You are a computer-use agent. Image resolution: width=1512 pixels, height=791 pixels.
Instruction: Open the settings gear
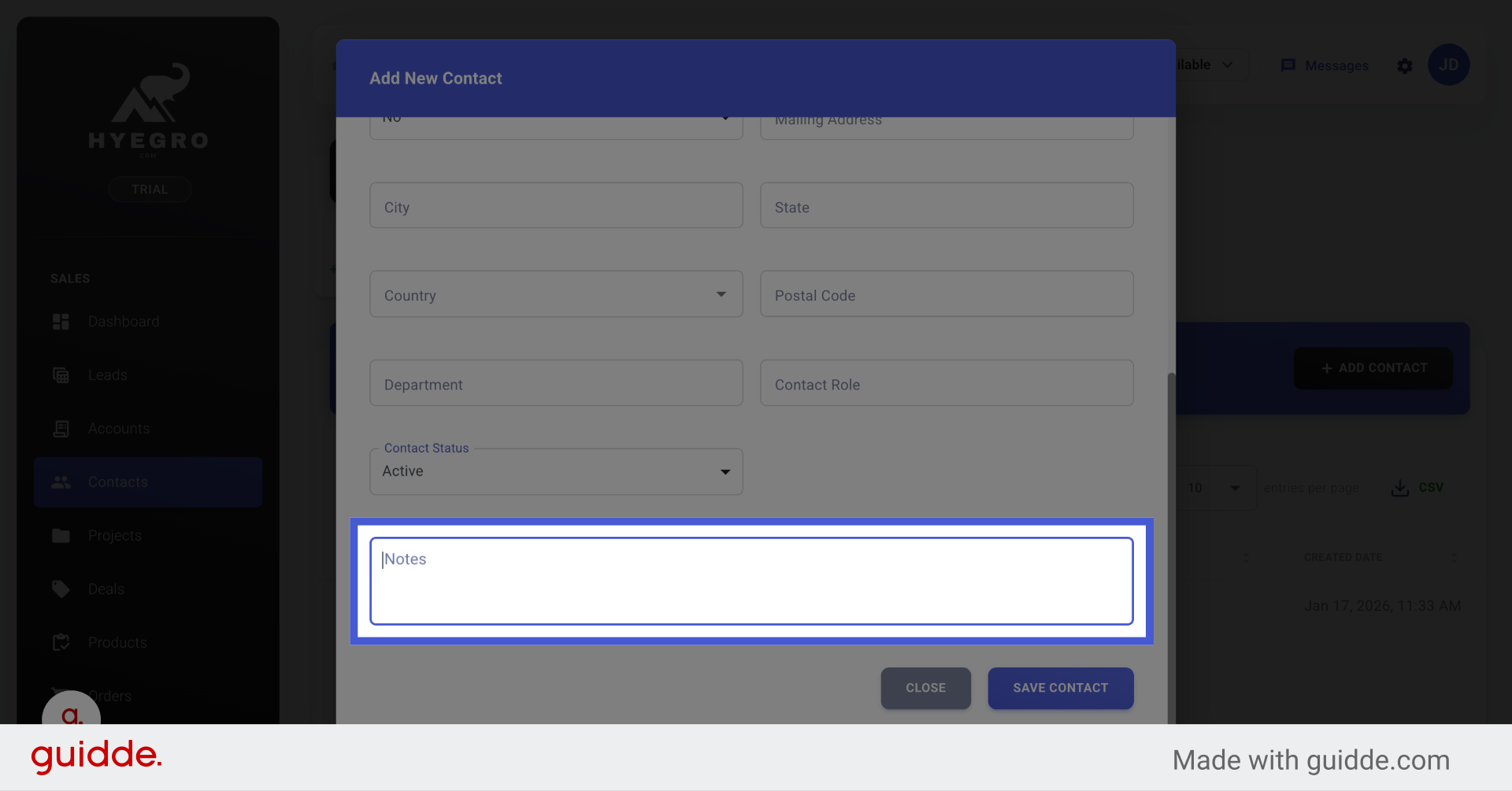(x=1405, y=65)
